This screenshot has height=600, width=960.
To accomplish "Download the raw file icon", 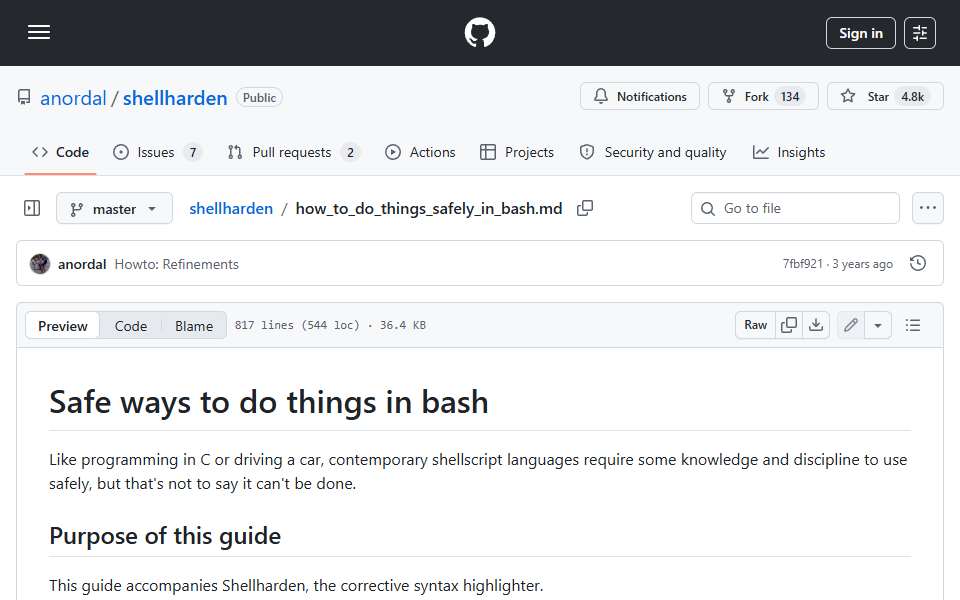I will point(816,325).
